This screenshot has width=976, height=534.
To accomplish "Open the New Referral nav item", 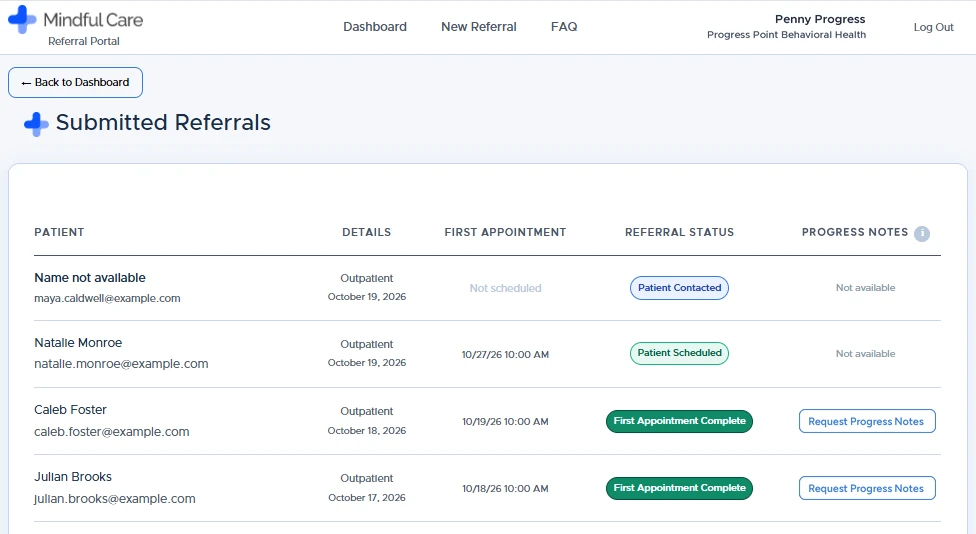I will click(479, 27).
